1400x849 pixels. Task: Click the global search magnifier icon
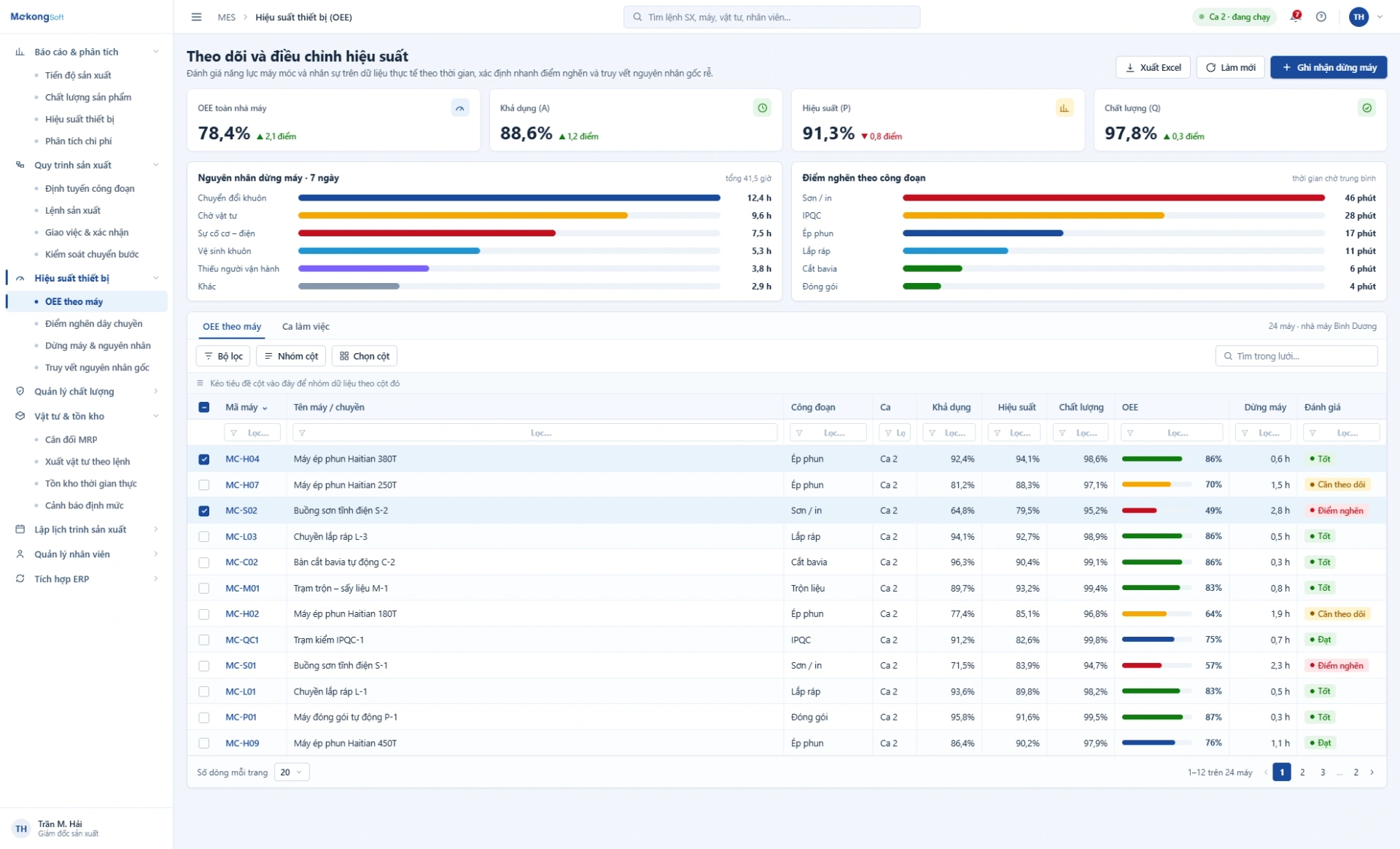click(x=637, y=17)
